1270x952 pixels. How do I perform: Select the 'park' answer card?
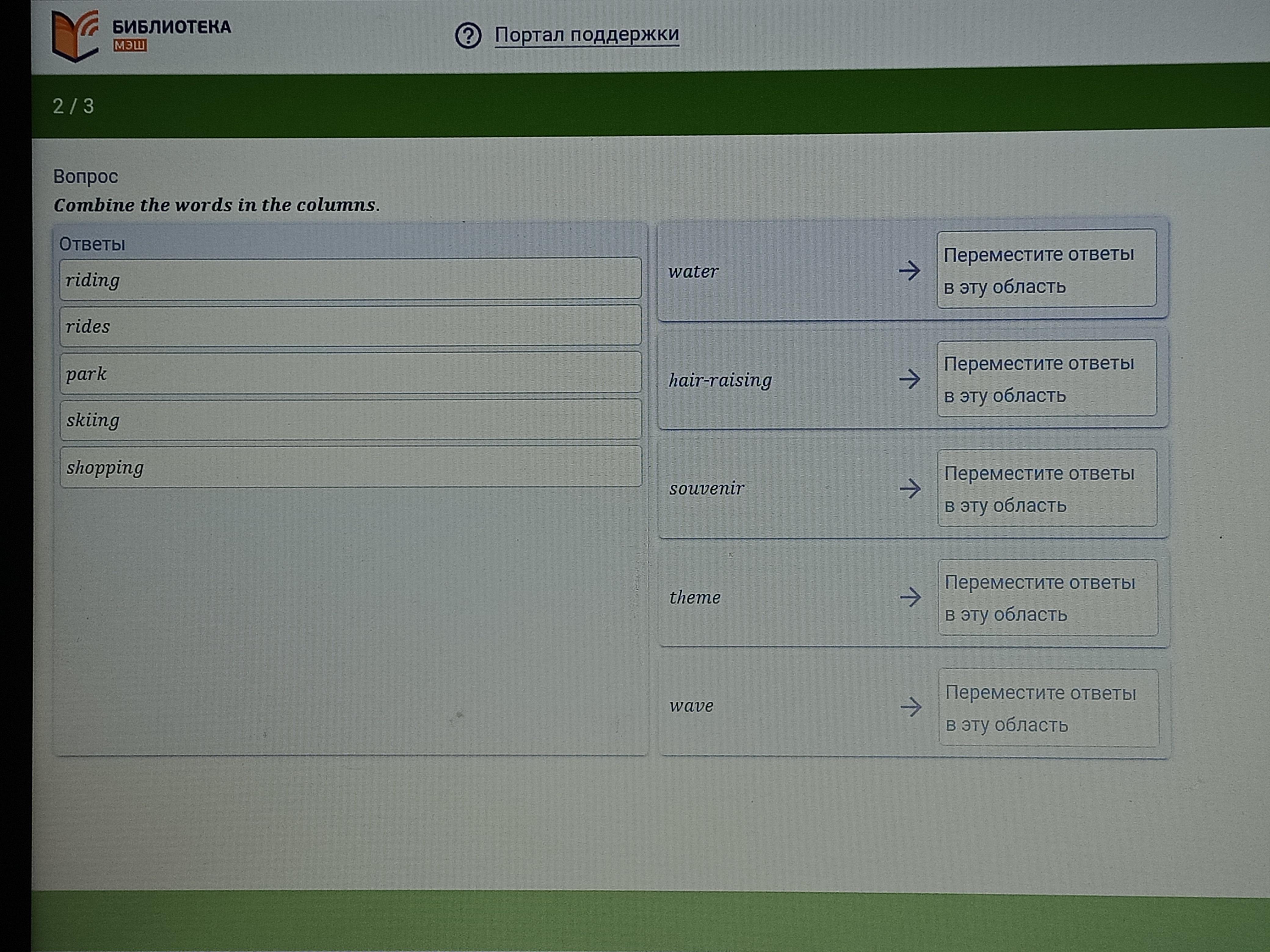coord(350,373)
